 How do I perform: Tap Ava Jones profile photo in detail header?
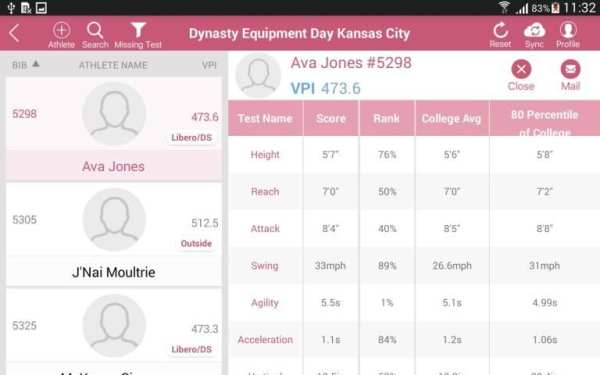click(258, 75)
